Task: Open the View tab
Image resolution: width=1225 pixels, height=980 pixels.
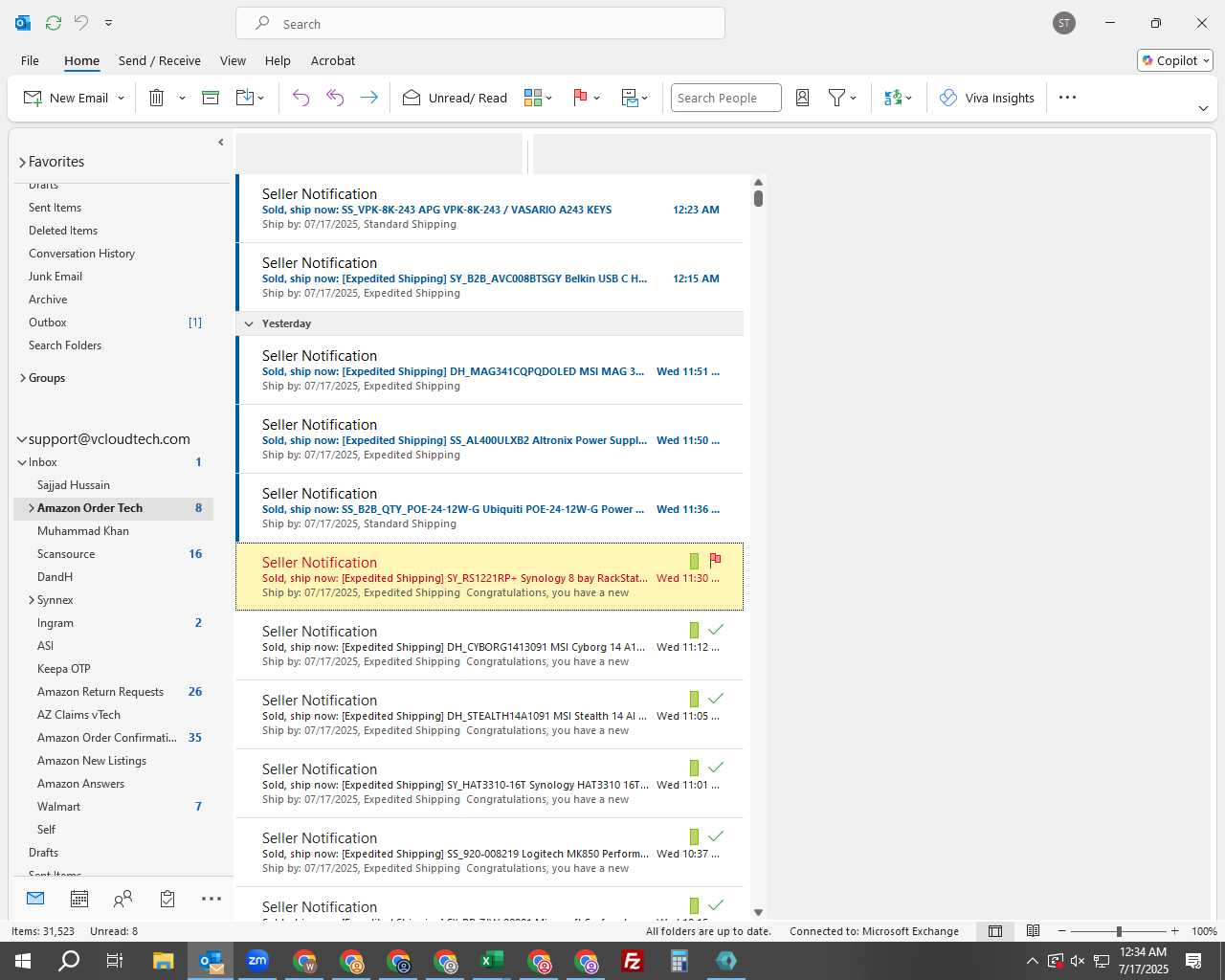Action: click(233, 60)
